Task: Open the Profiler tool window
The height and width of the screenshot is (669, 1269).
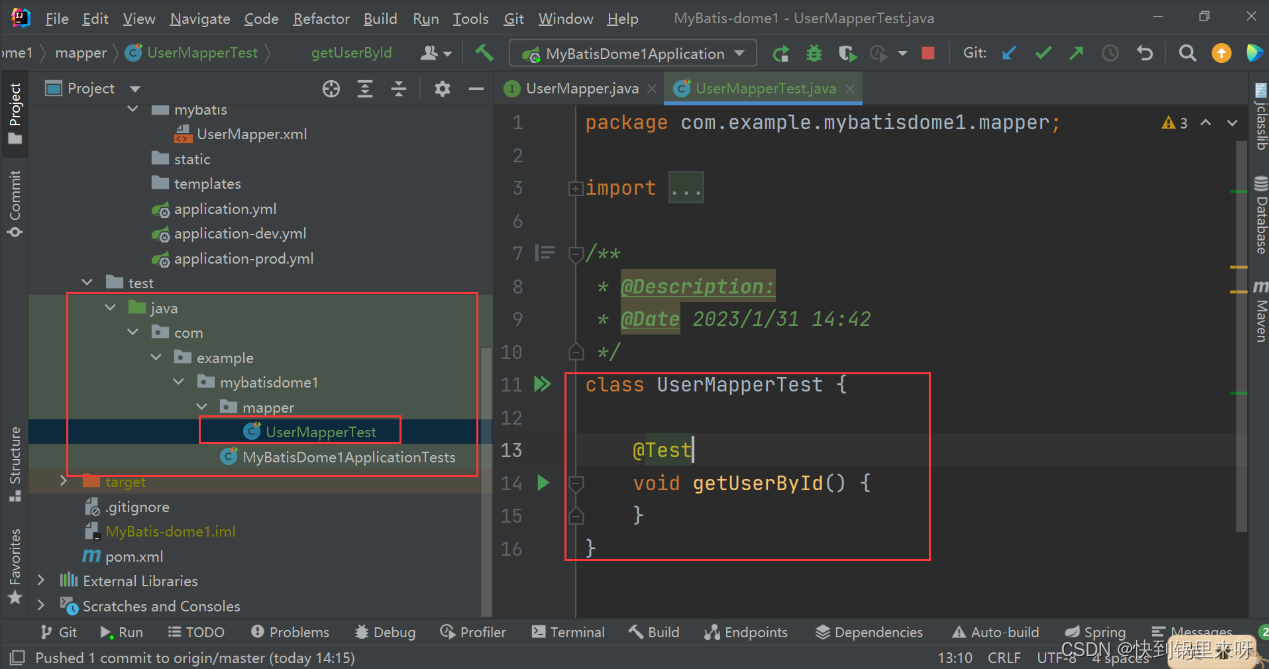Action: pos(473,632)
